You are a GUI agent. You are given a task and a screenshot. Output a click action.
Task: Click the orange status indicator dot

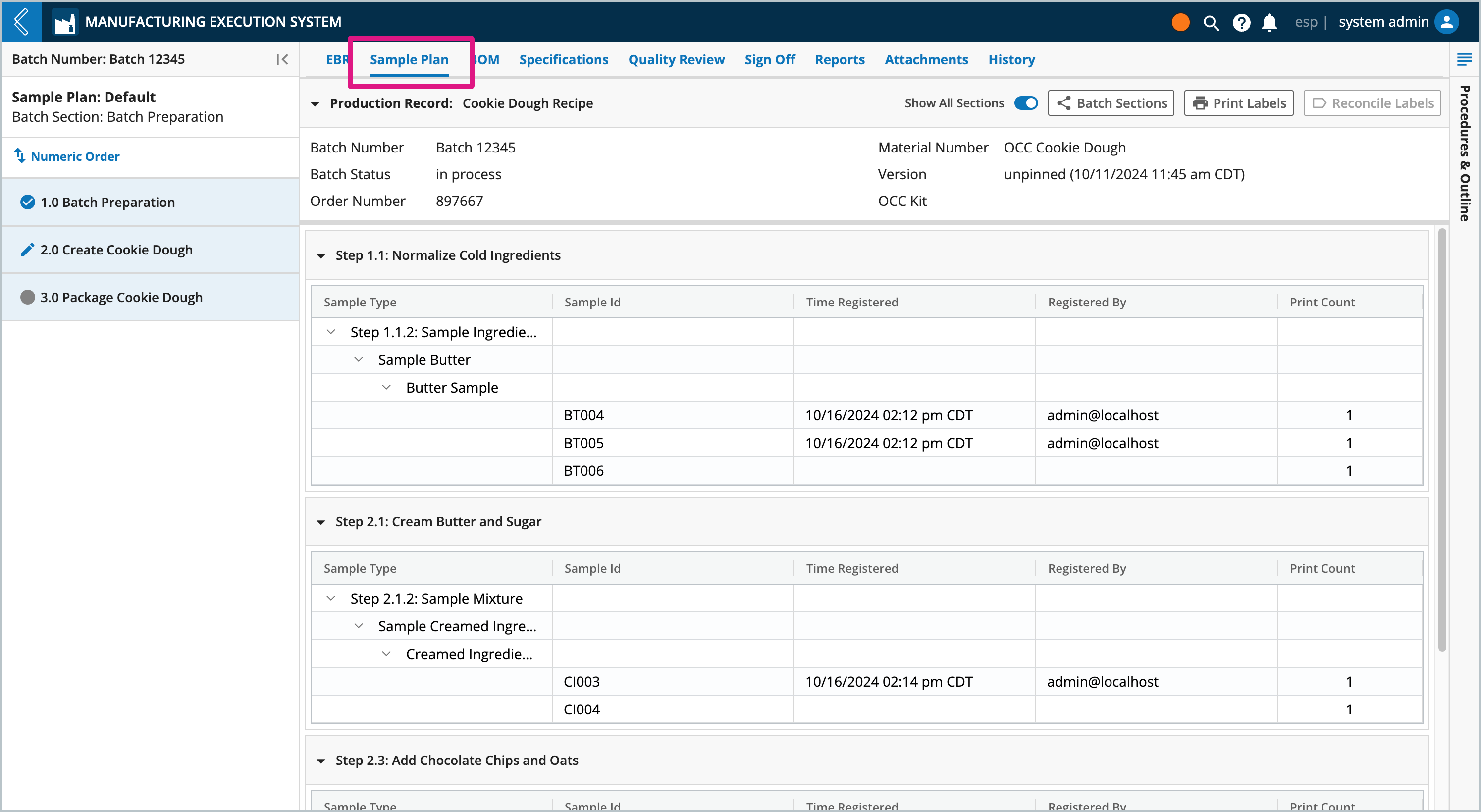coord(1180,22)
